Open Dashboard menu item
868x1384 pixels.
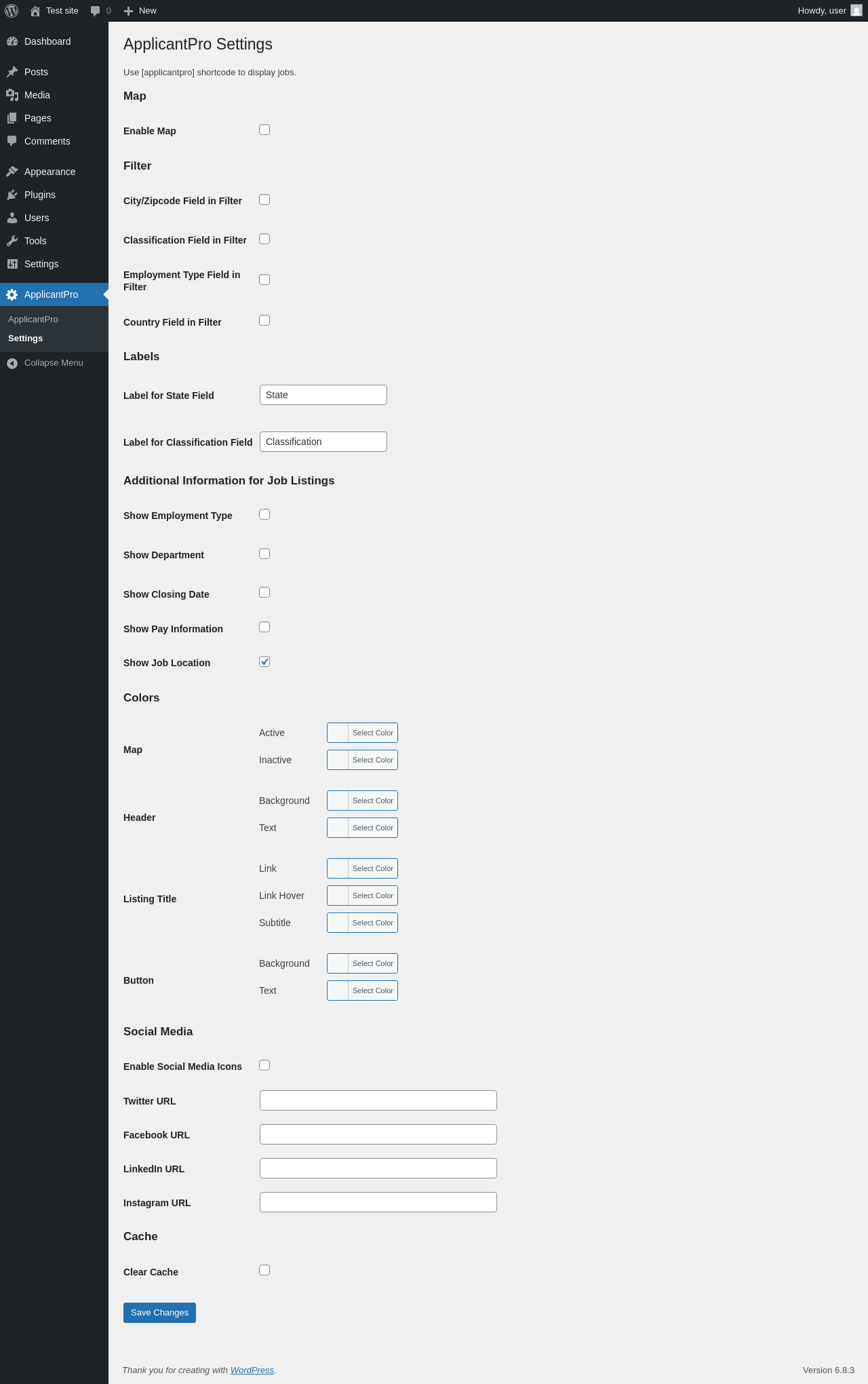(x=54, y=41)
